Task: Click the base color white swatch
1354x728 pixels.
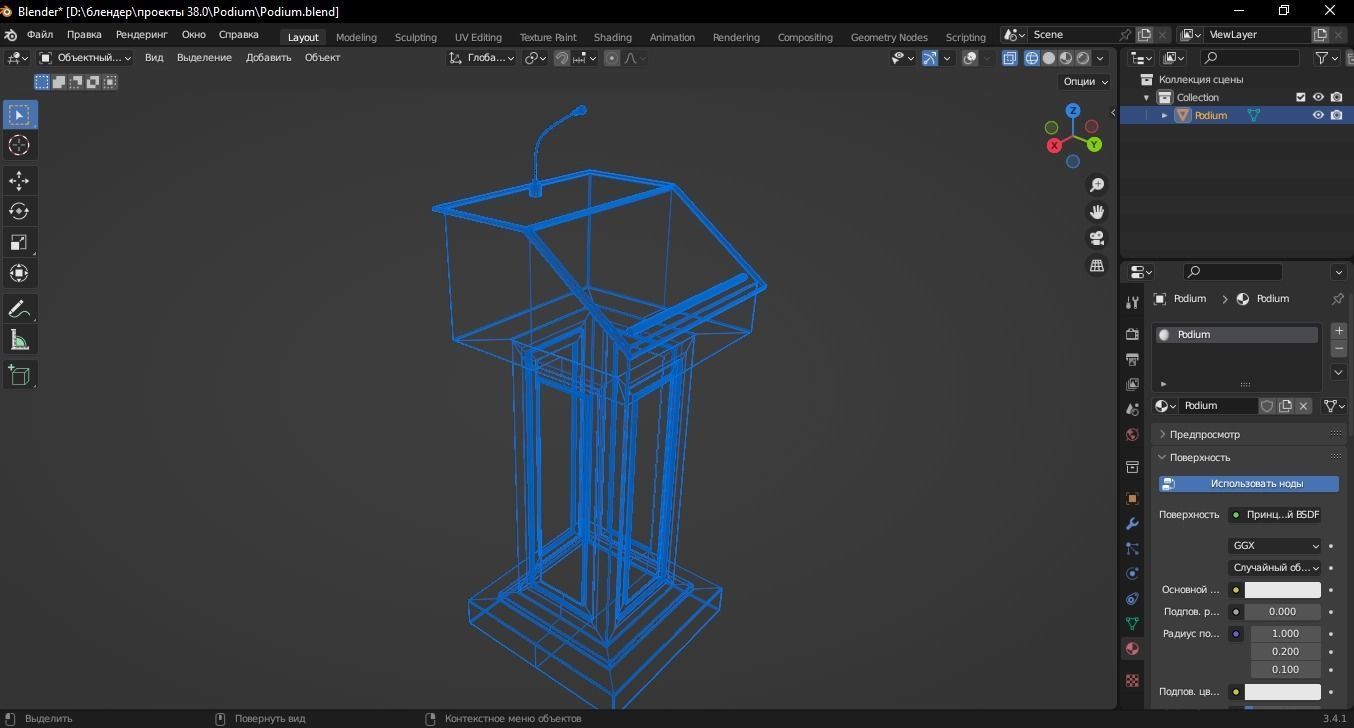Action: point(1283,590)
